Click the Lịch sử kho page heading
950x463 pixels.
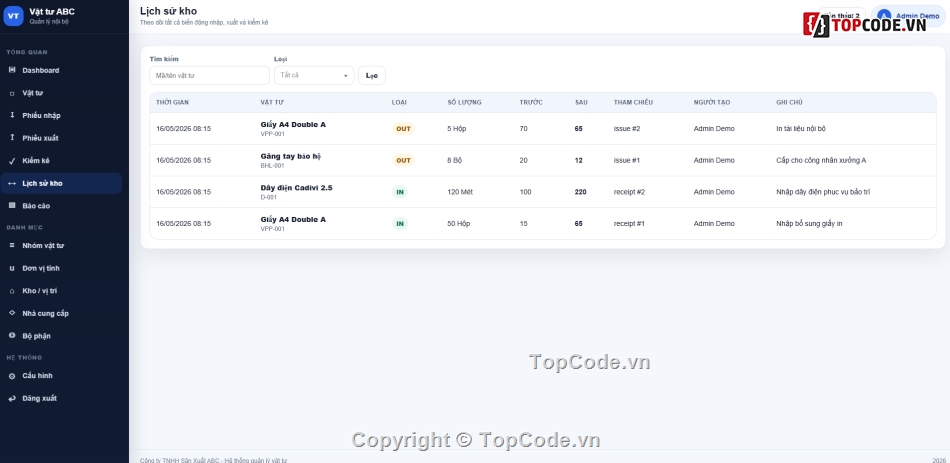tap(168, 11)
